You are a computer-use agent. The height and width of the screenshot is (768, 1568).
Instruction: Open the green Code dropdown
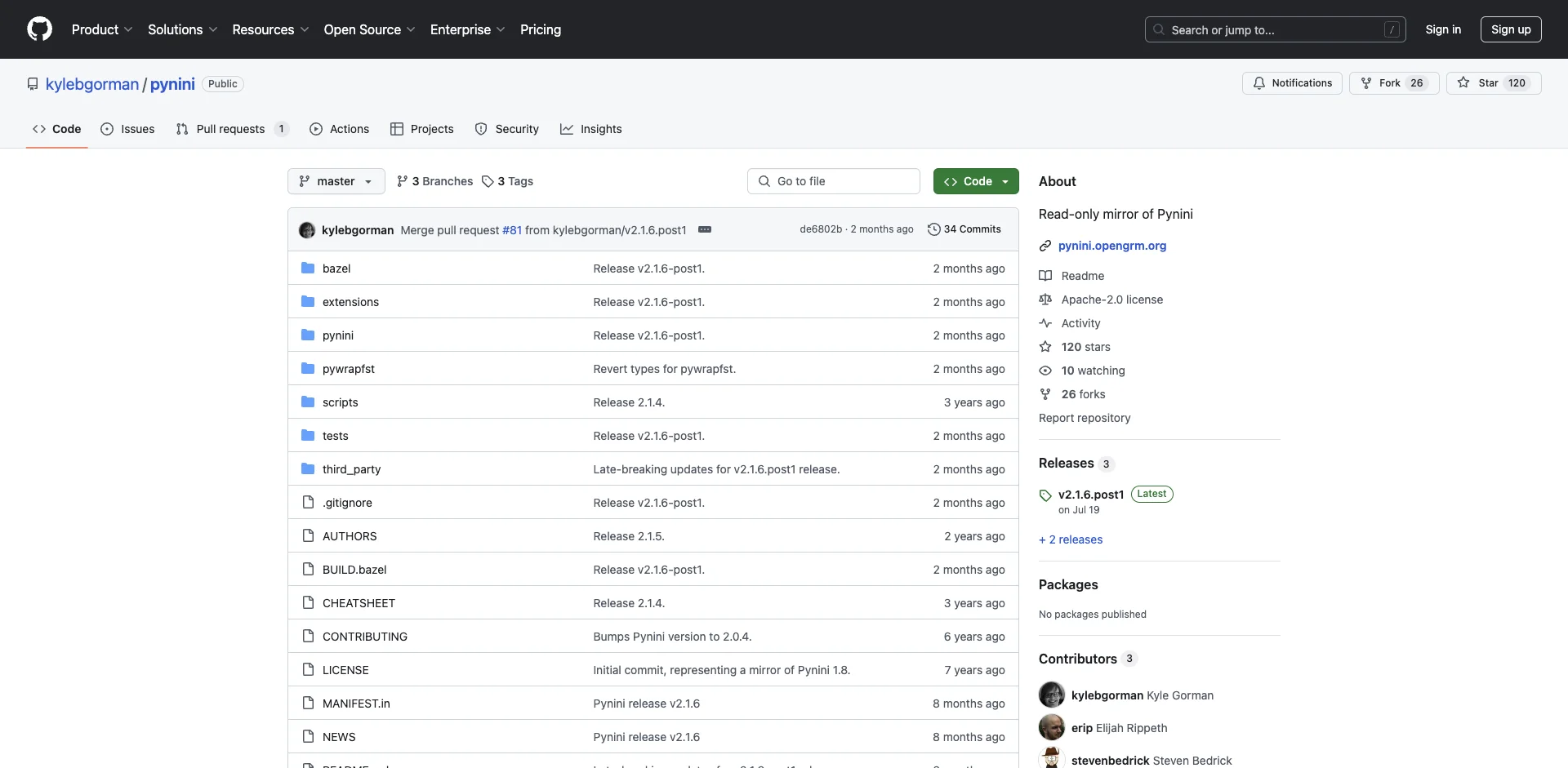coord(976,181)
